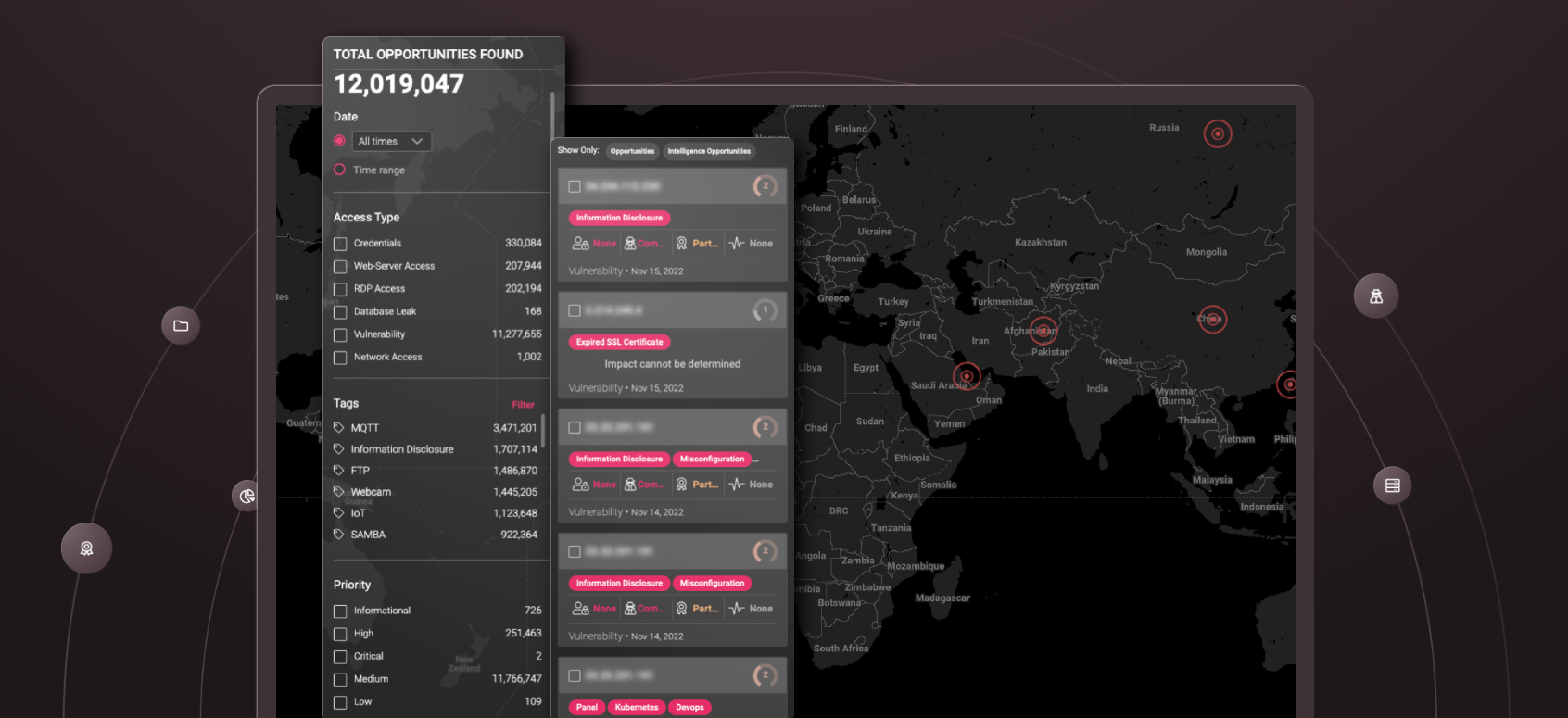Check the Expired SSL Certificate card's checkbox
The image size is (1568, 718).
575,310
